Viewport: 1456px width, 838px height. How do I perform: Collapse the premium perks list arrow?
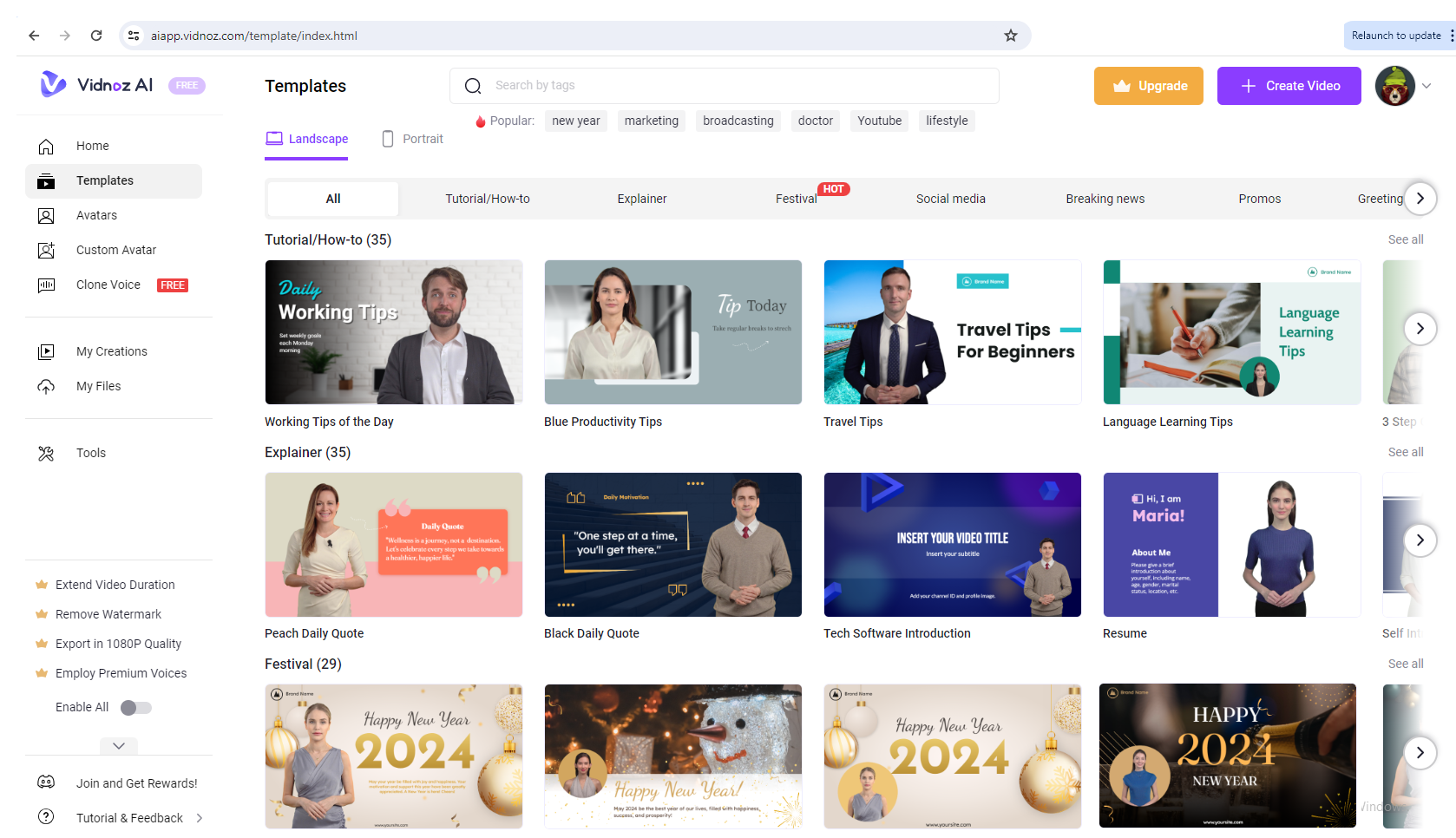coord(118,745)
